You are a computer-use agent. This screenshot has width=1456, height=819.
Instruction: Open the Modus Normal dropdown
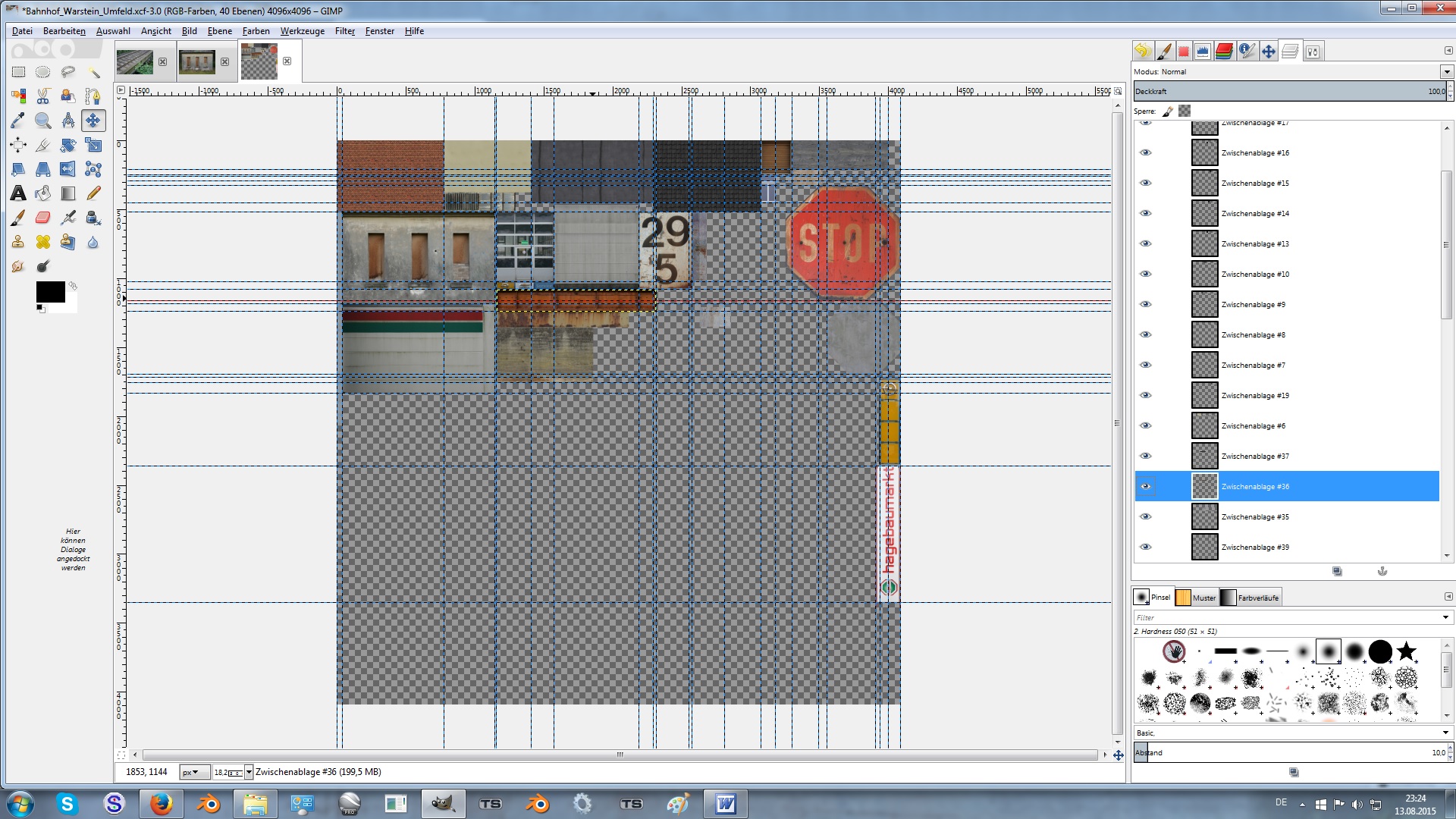click(1446, 72)
